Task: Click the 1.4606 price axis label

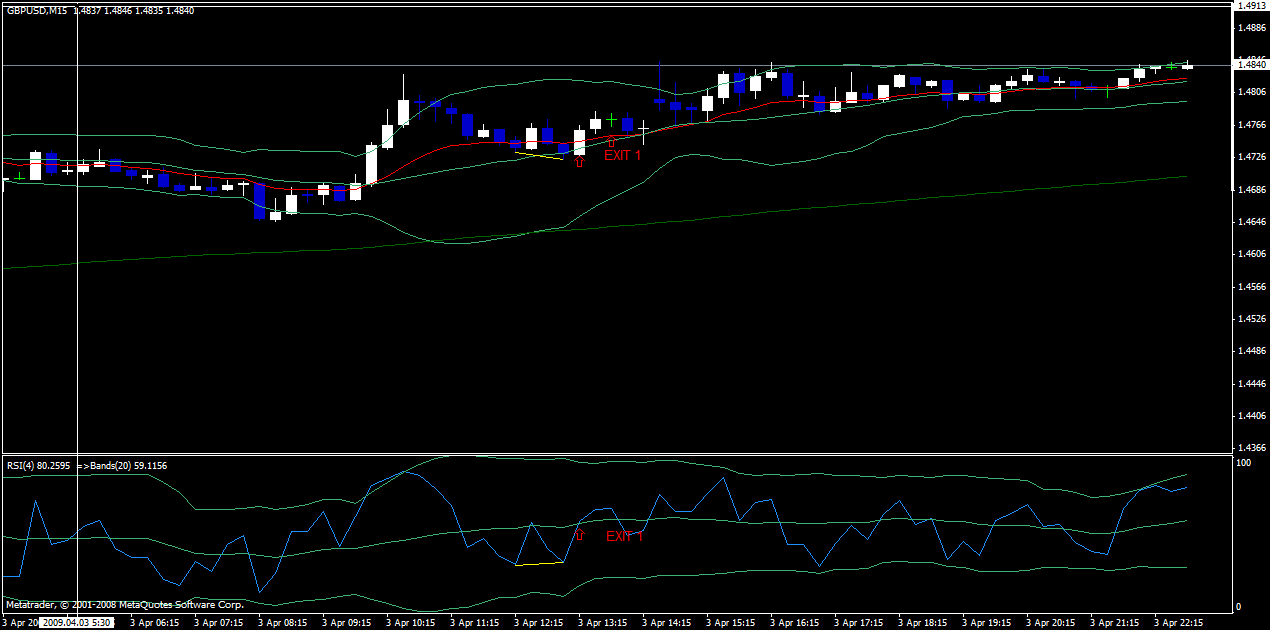Action: pos(1252,254)
